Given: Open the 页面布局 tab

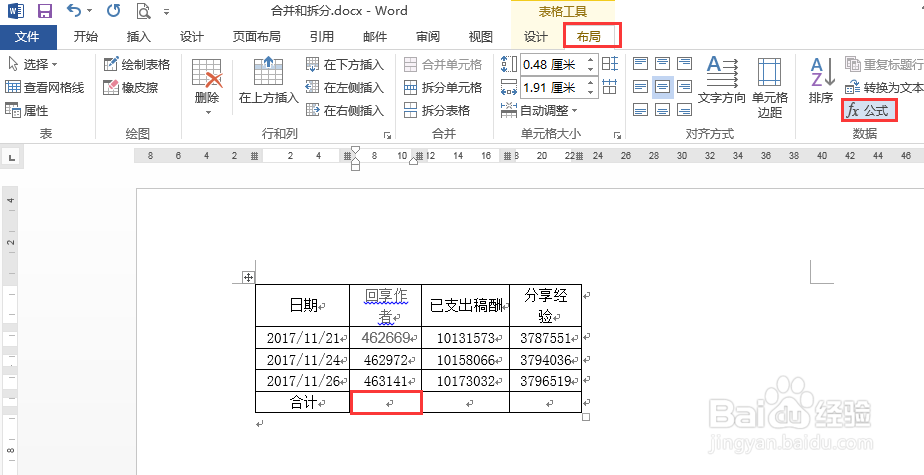Looking at the screenshot, I should click(x=257, y=37).
